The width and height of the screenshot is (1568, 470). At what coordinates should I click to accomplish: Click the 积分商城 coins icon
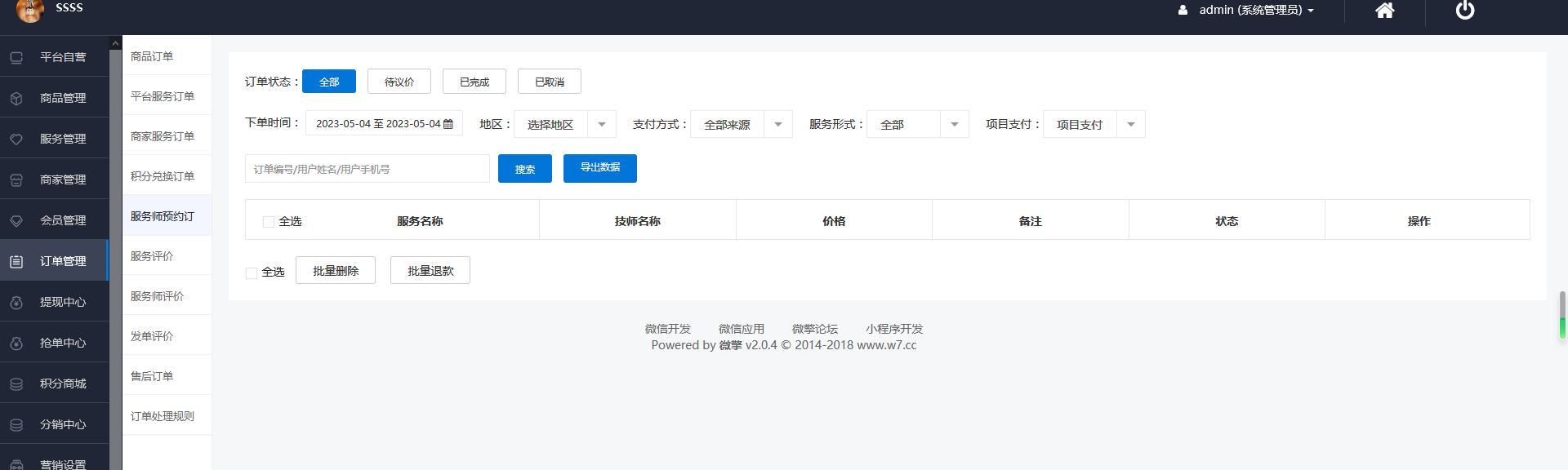pos(16,384)
